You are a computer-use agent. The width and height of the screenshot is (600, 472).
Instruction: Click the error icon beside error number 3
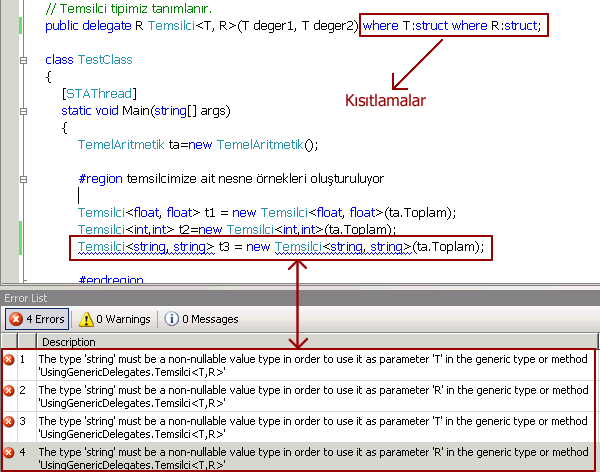(8, 422)
